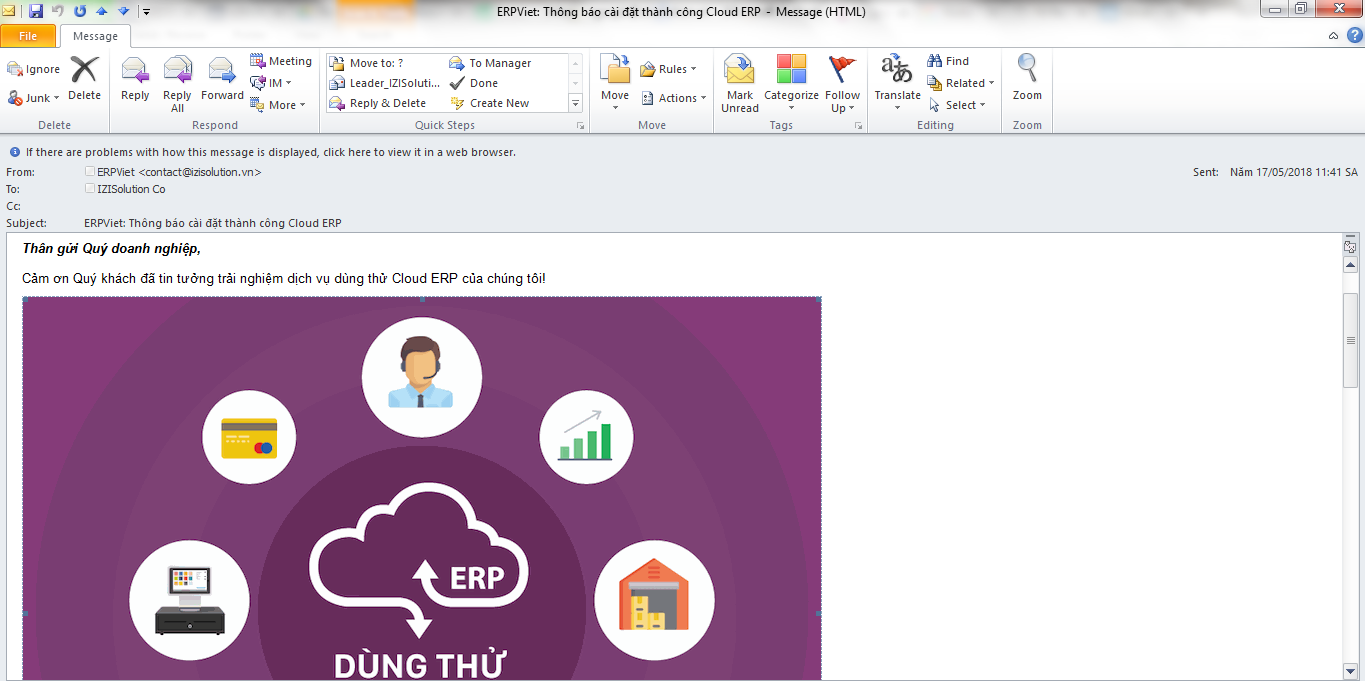This screenshot has height=681, width=1365.
Task: Click the presence indicator beside ERPViet sender
Action: tap(90, 171)
